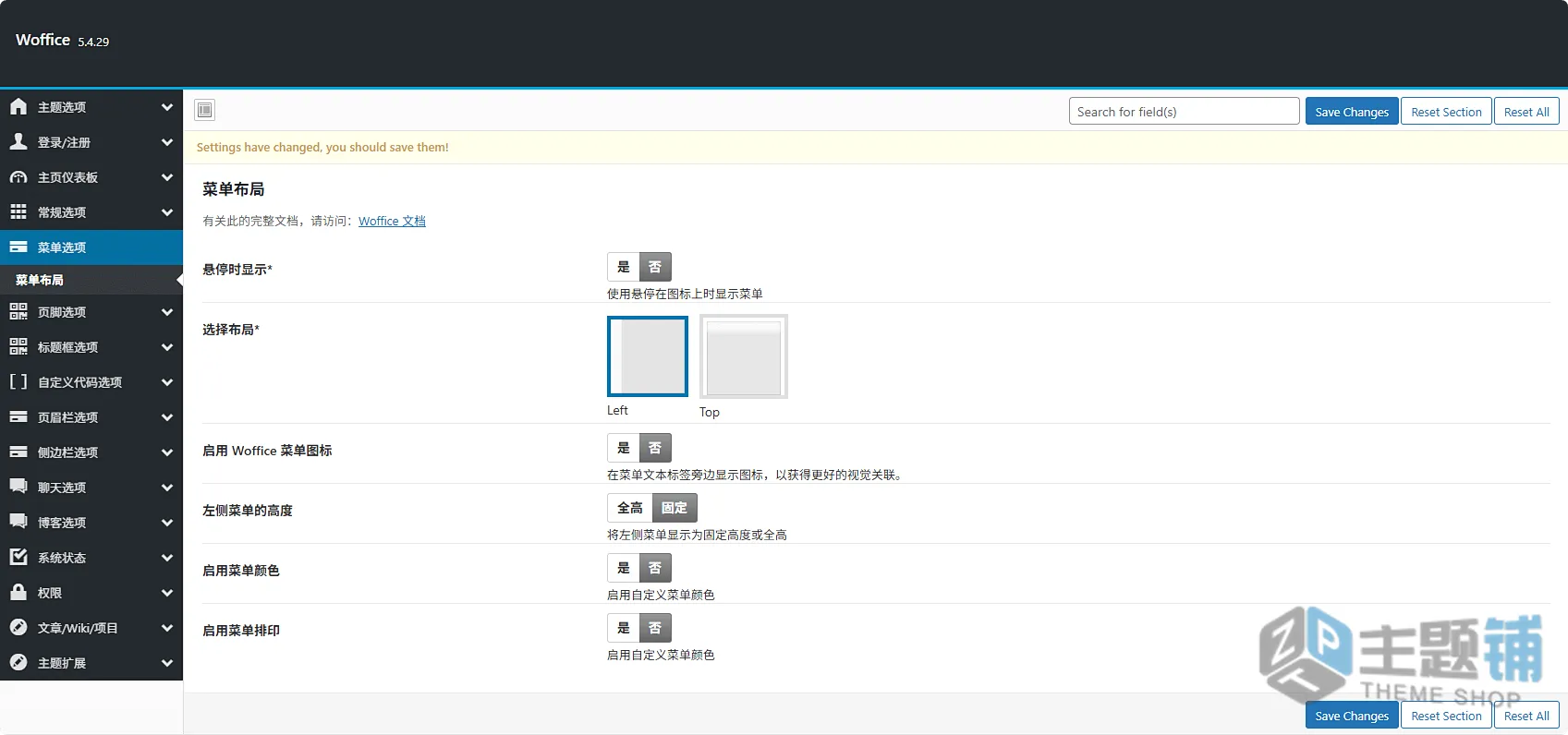Expand the 主题扩展 section chevron
The height and width of the screenshot is (735, 1568).
167,663
